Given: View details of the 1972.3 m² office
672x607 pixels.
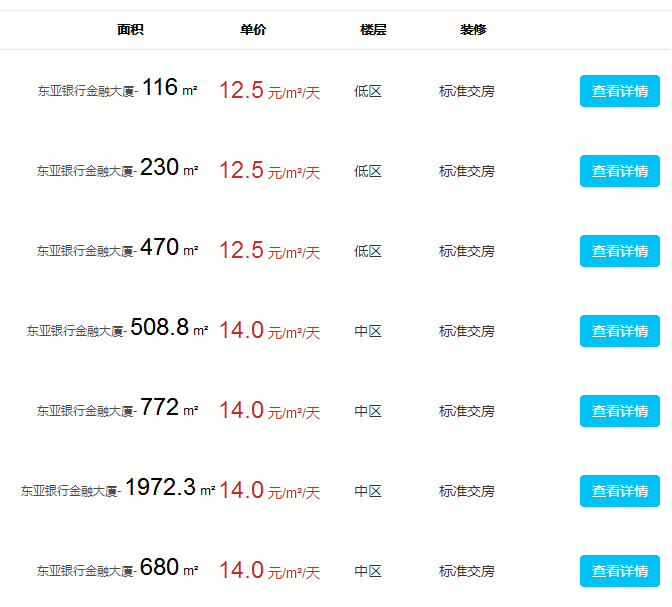Looking at the screenshot, I should pos(619,491).
